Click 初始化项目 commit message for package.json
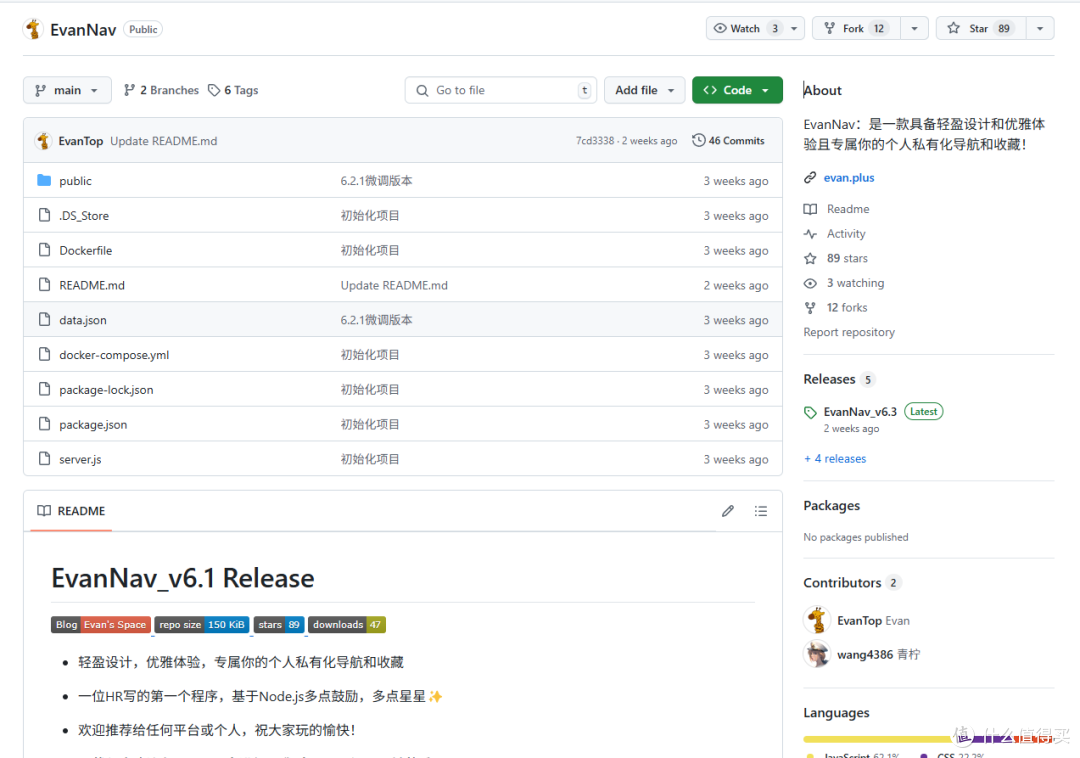This screenshot has height=758, width=1080. 370,424
